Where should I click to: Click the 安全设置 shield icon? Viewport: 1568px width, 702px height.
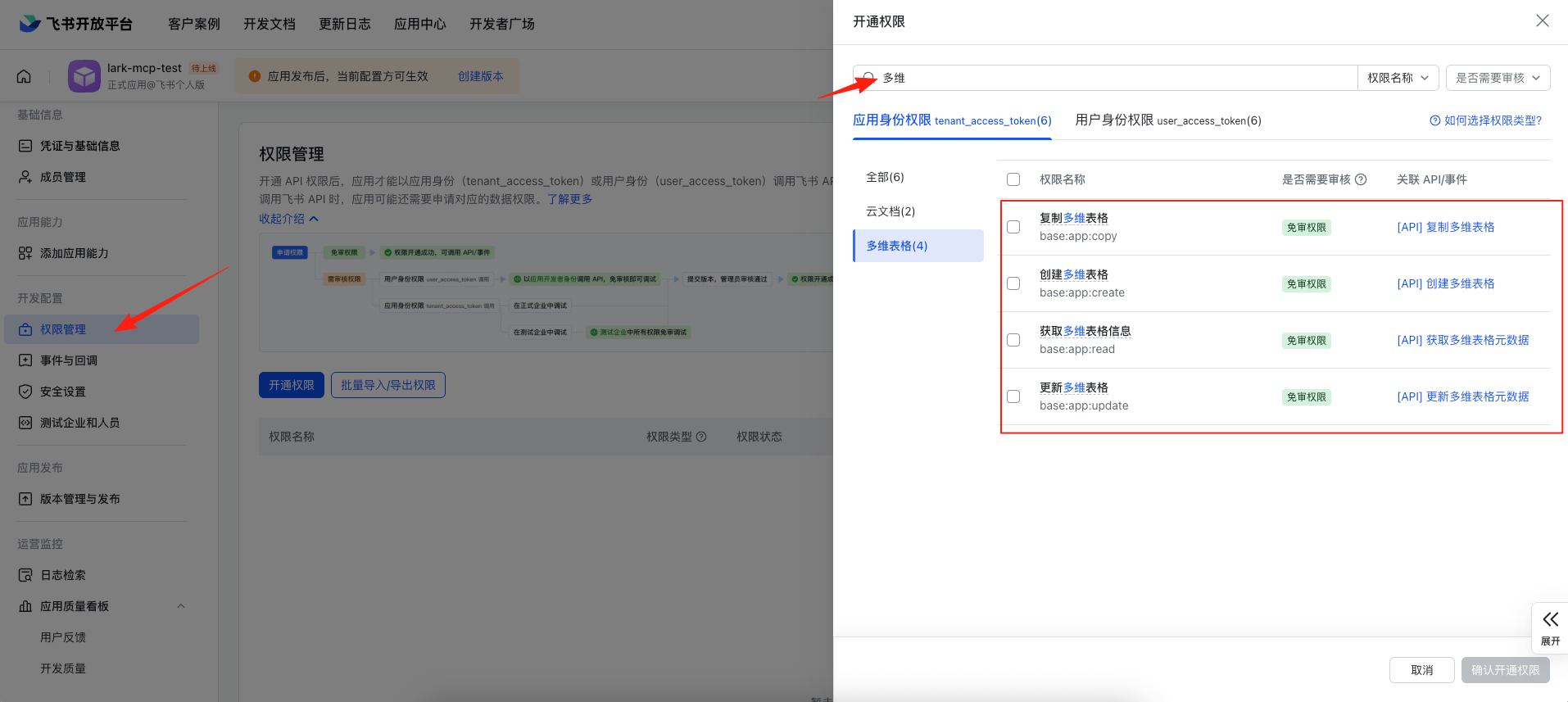coord(25,392)
